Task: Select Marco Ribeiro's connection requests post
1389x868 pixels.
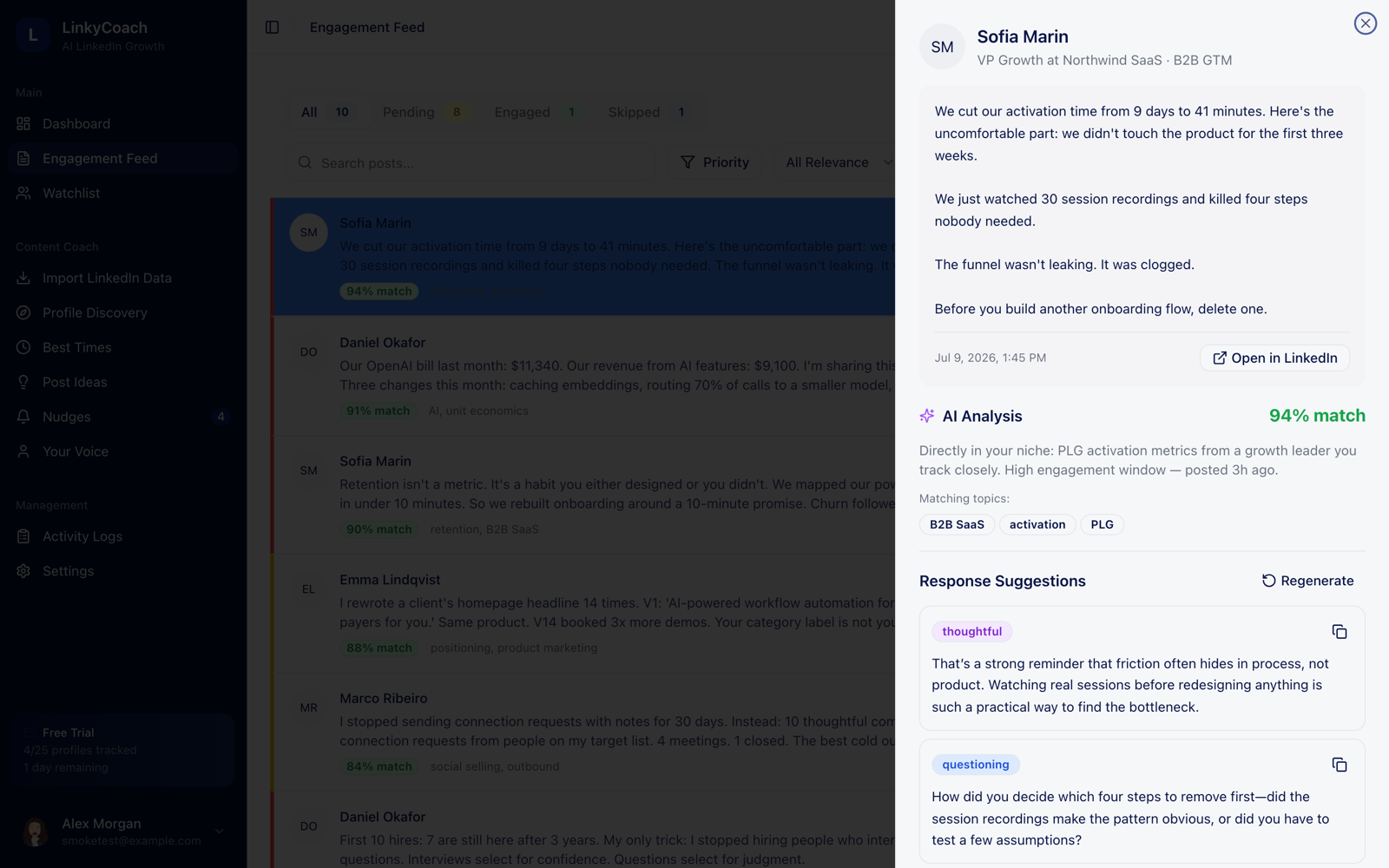Action: click(583, 733)
